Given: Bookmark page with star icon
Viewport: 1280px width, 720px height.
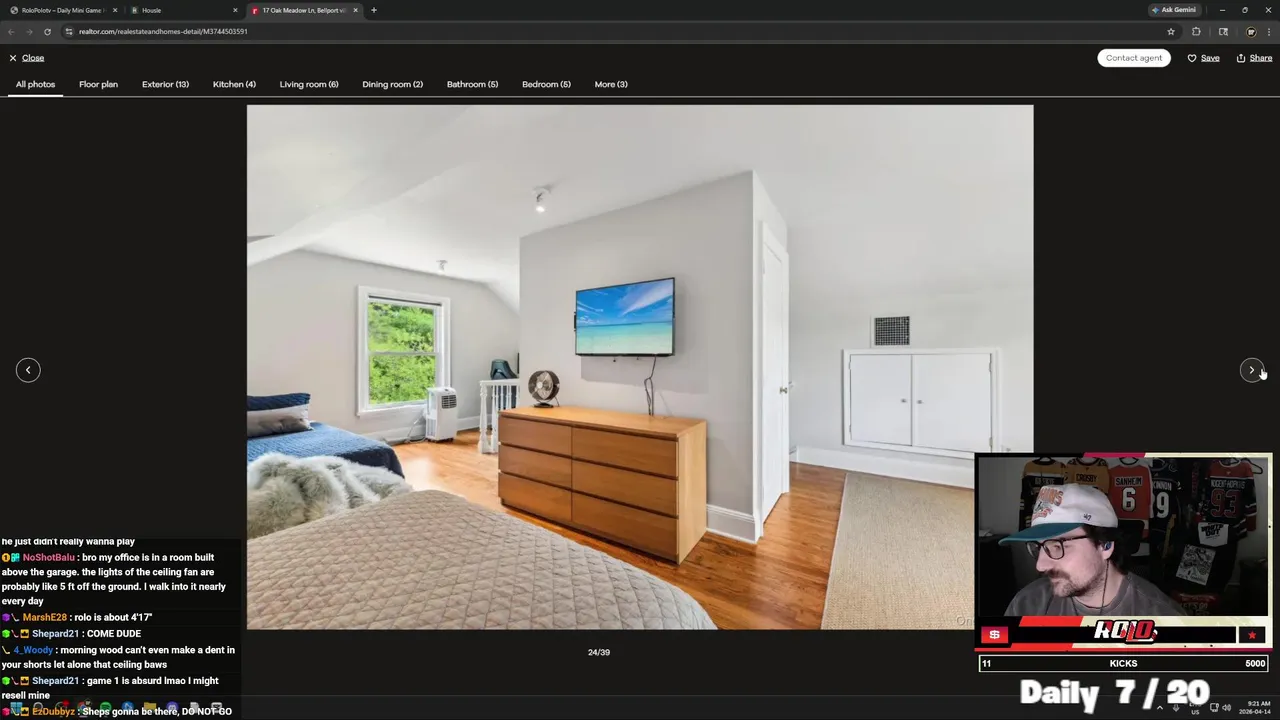Looking at the screenshot, I should (x=1171, y=31).
